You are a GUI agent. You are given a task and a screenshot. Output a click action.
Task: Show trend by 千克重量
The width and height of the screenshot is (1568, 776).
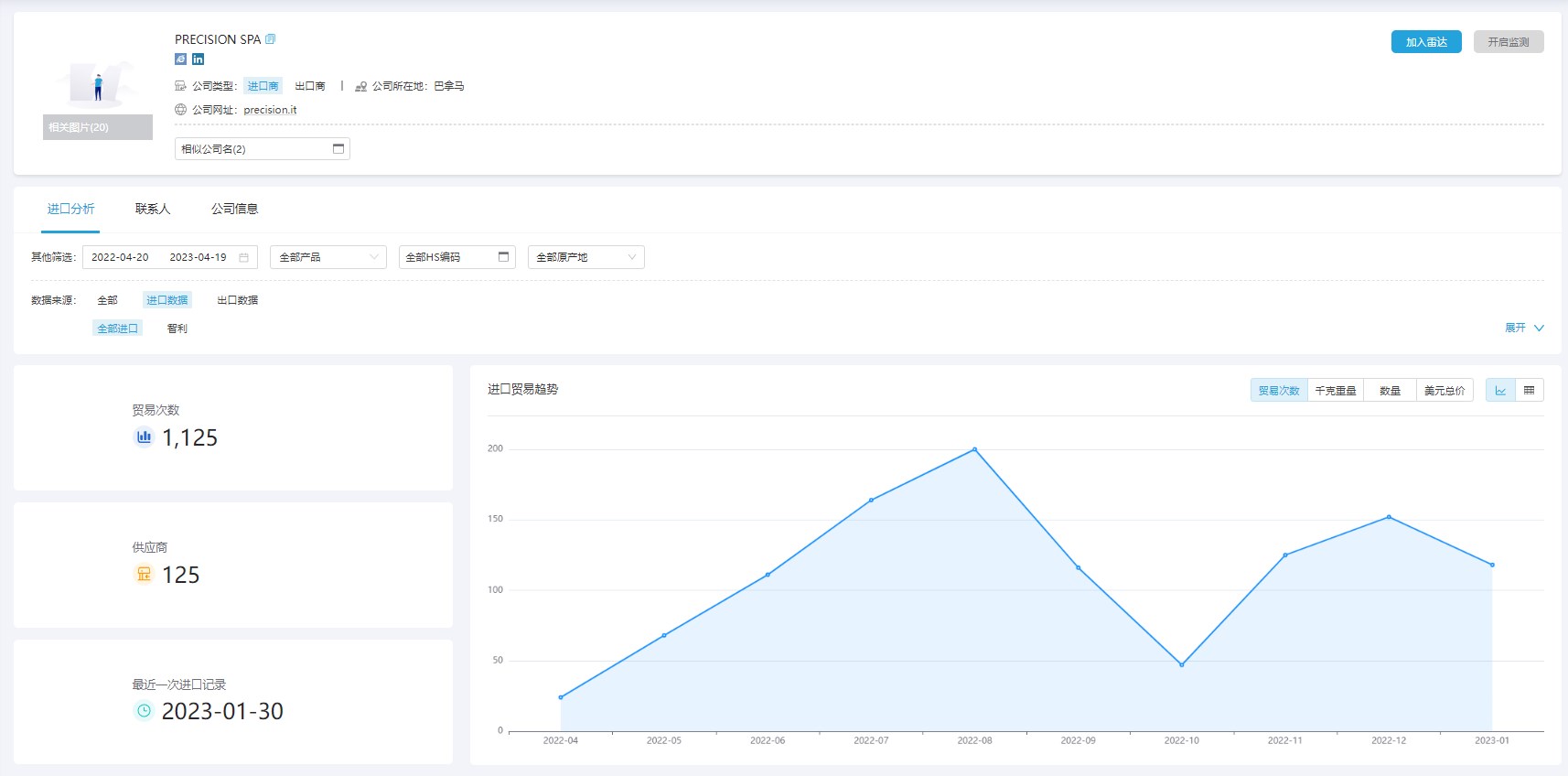[1336, 391]
